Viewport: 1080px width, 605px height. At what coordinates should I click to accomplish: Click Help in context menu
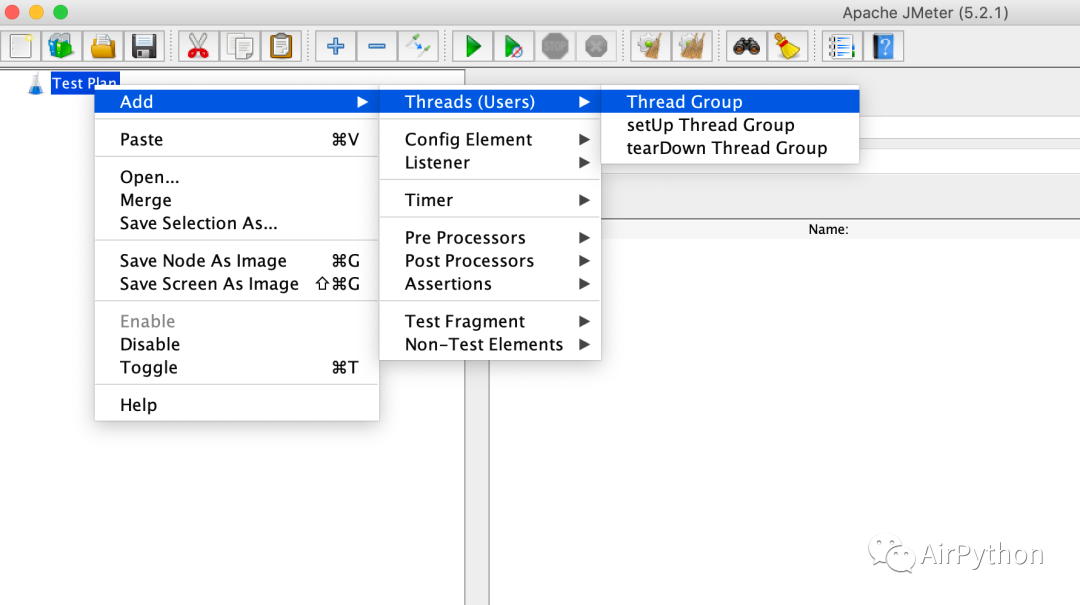coord(236,405)
